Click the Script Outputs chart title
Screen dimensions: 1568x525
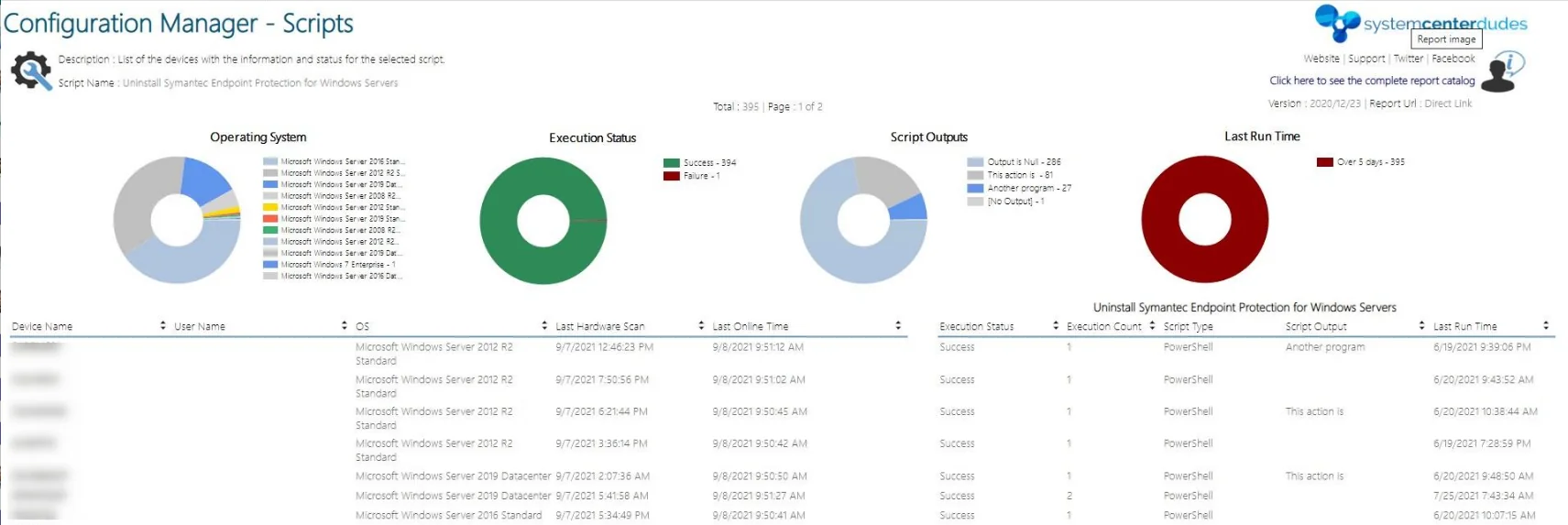pos(929,137)
